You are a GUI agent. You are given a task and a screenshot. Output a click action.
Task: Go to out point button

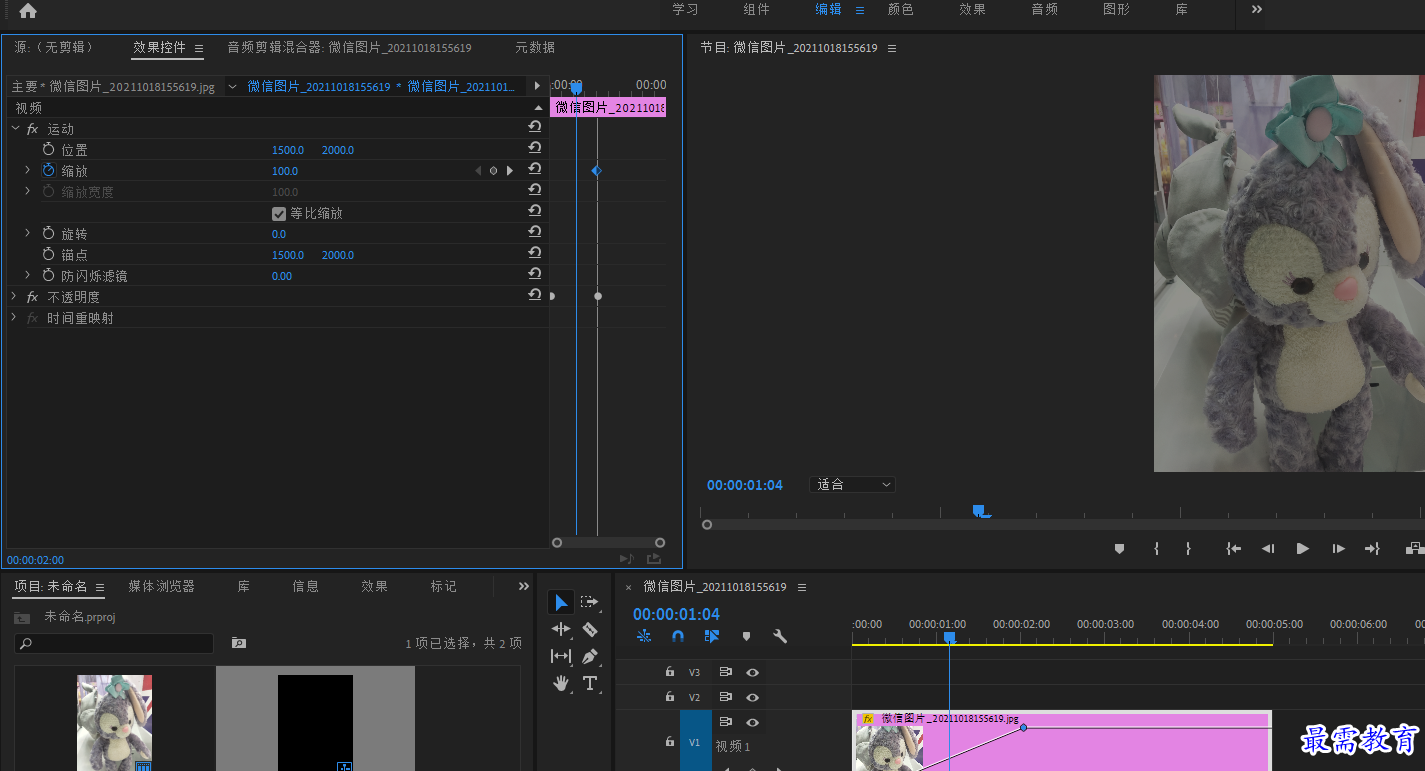(x=1372, y=548)
